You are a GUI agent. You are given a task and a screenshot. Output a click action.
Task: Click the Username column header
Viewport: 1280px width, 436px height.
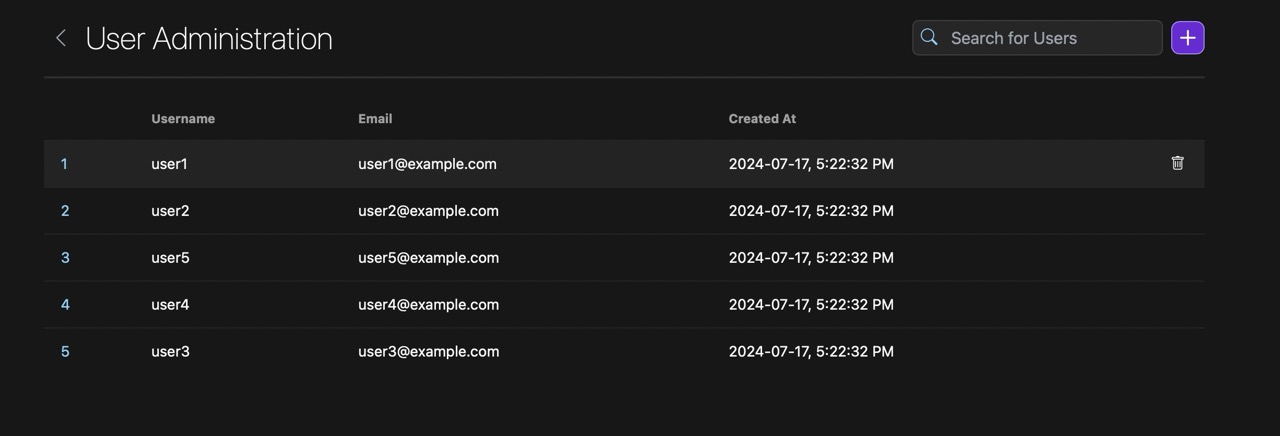pyautogui.click(x=183, y=118)
